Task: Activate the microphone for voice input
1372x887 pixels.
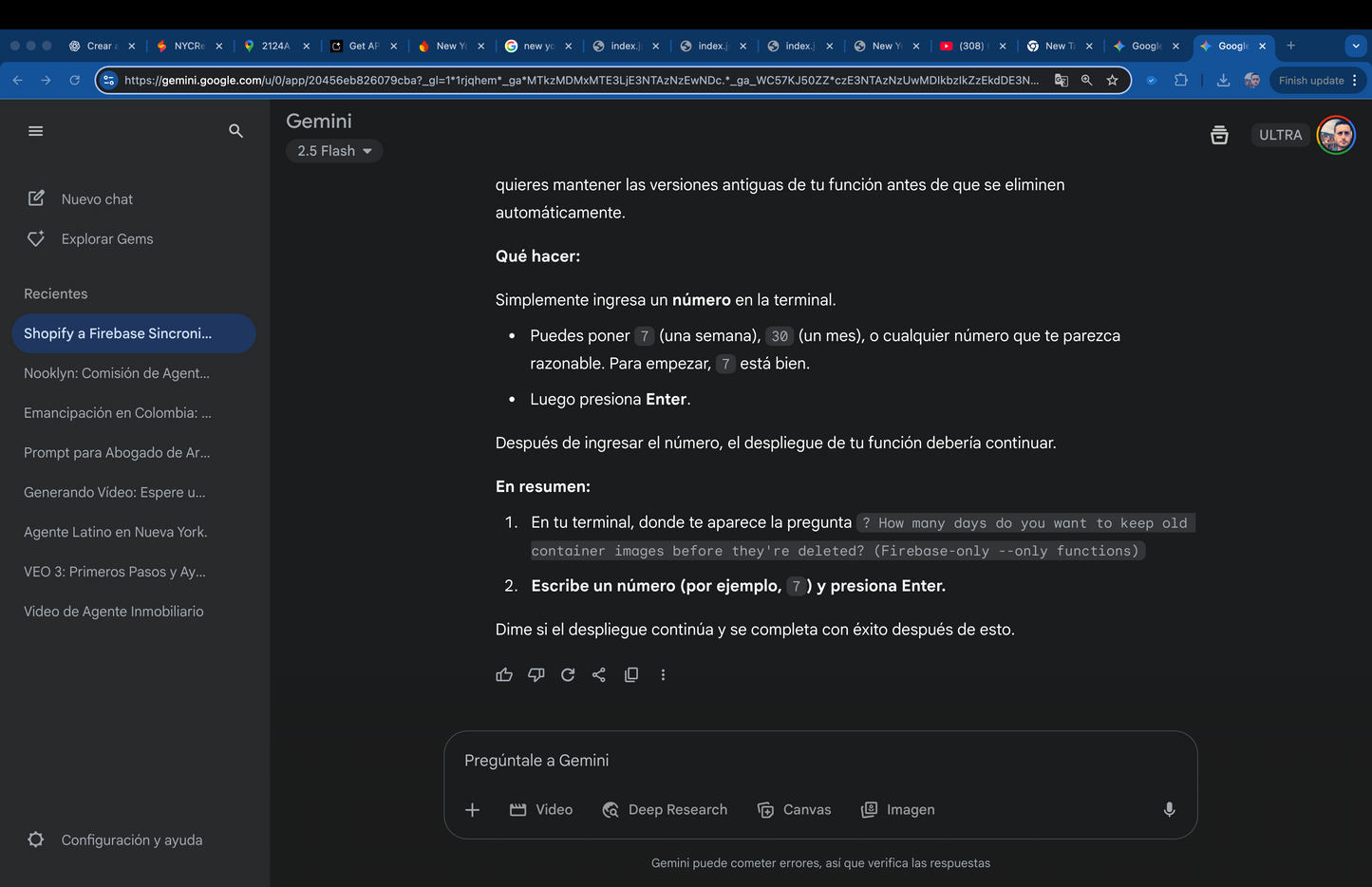Action: (x=1169, y=809)
